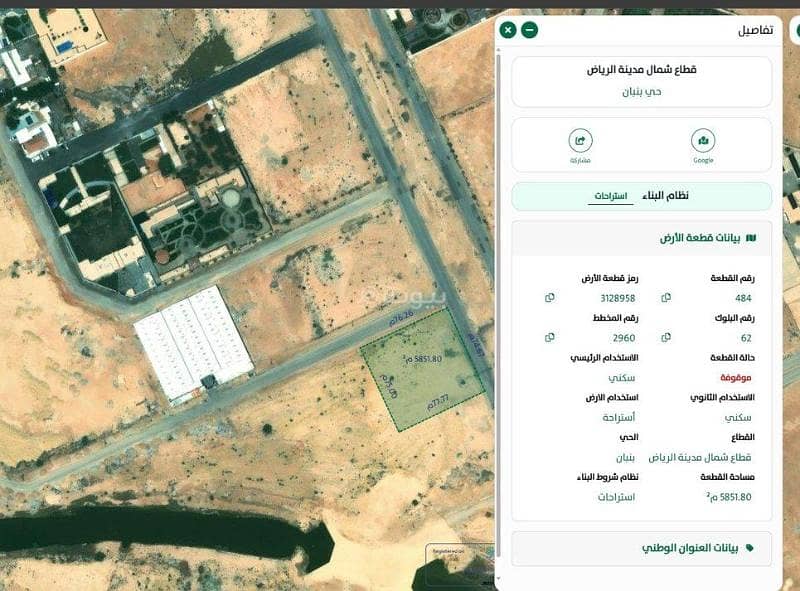This screenshot has height=591, width=800.
Task: Expand the بيانات العنوان الوطني section
Action: (641, 548)
